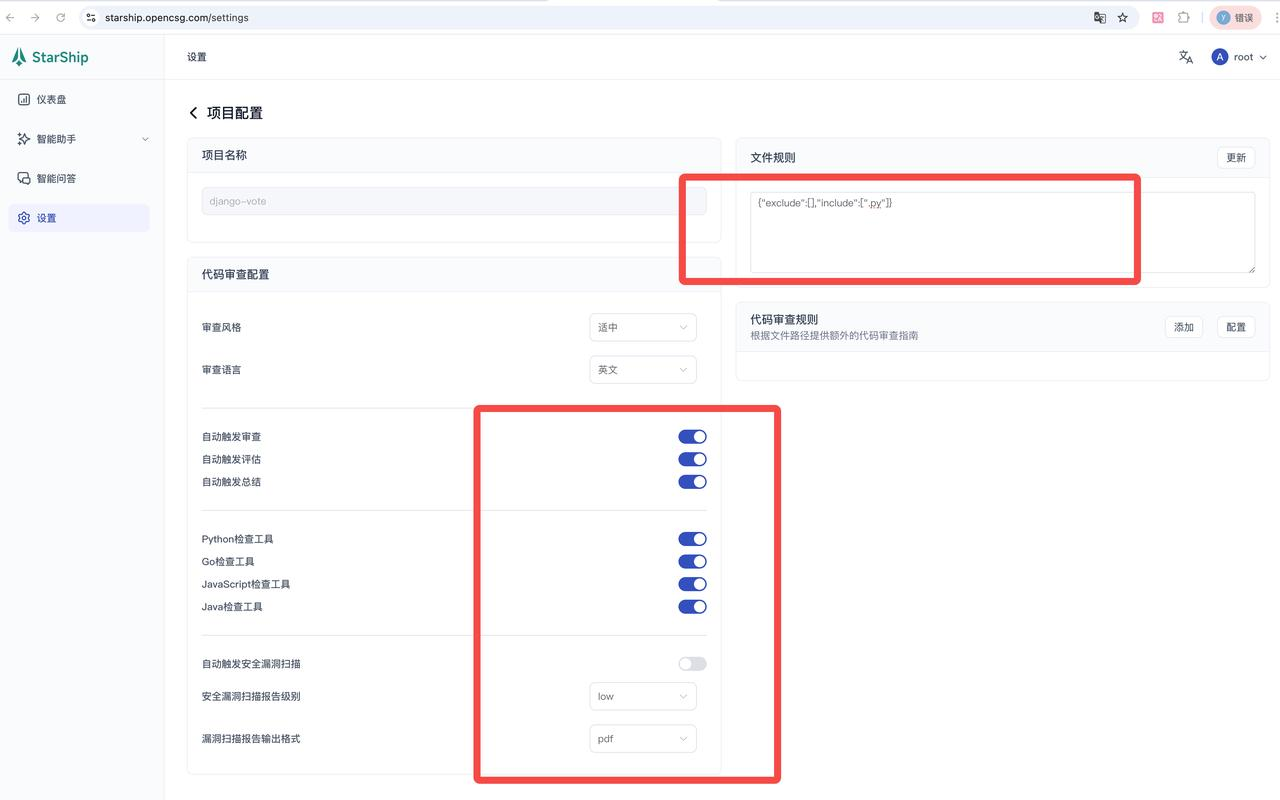Open the language translate icon in header
The image size is (1280, 800).
pos(1185,57)
